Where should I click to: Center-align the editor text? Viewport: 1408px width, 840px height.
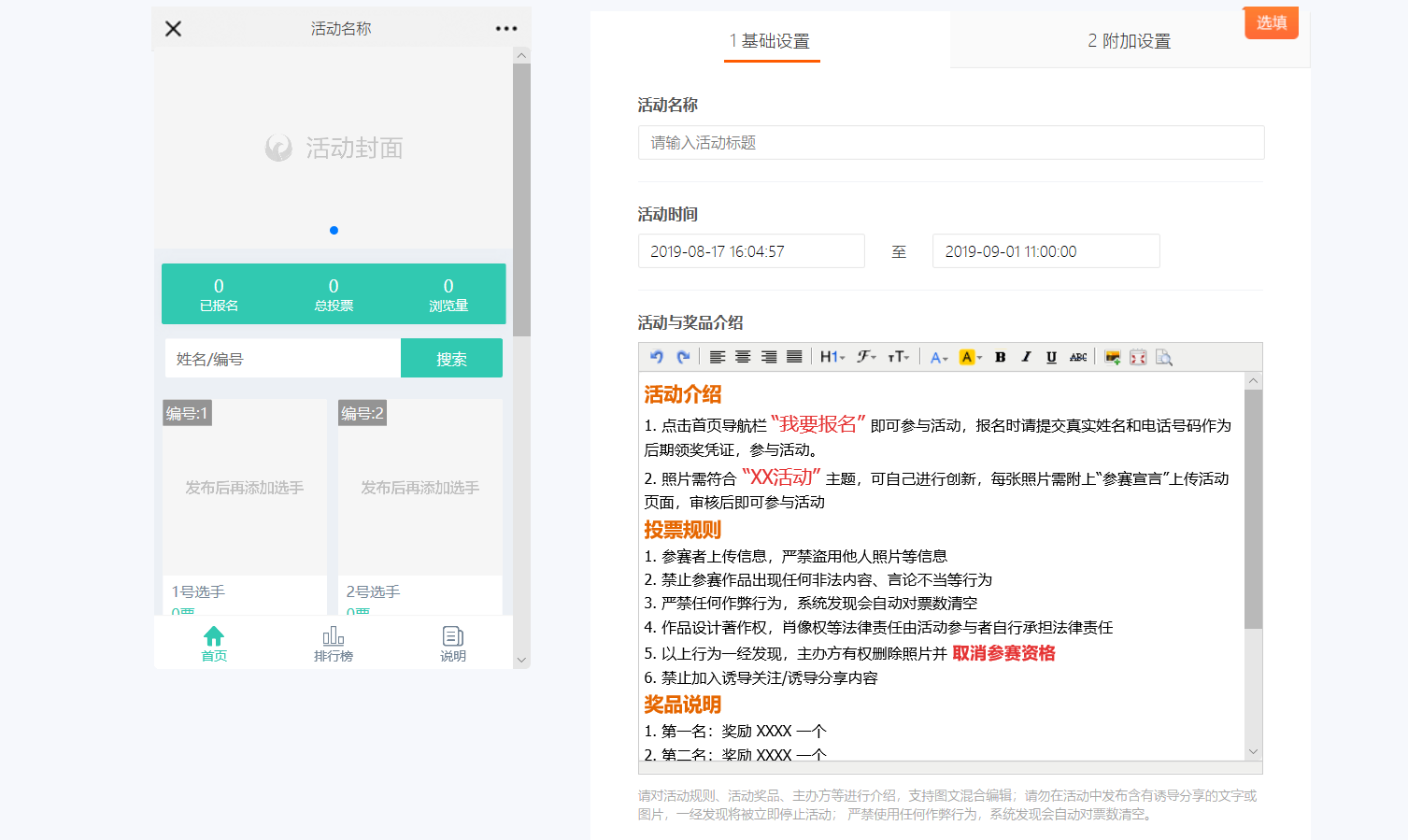tap(743, 357)
